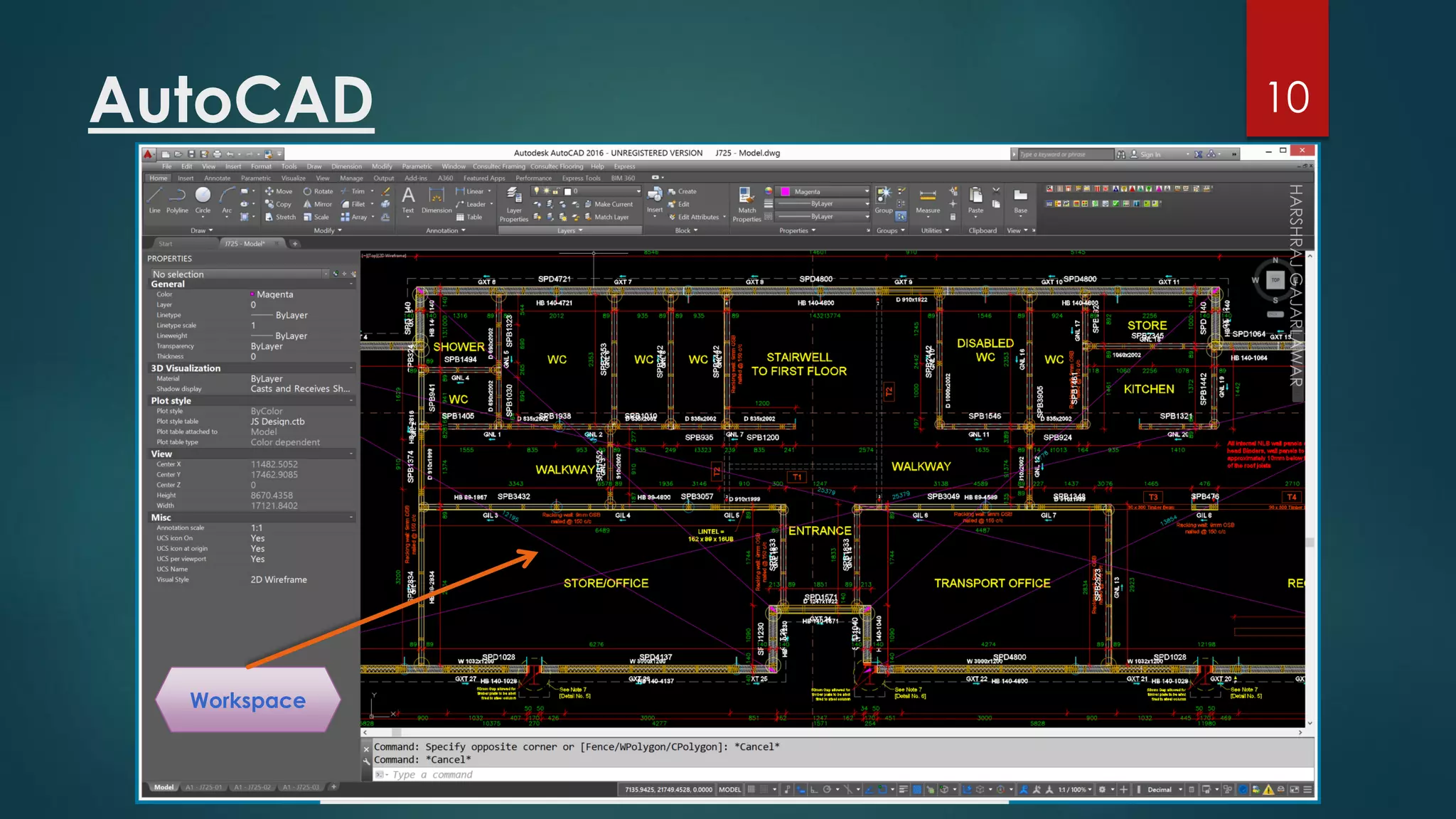The width and height of the screenshot is (1456, 819).
Task: Toggle lineweight display in status bar
Action: (904, 789)
